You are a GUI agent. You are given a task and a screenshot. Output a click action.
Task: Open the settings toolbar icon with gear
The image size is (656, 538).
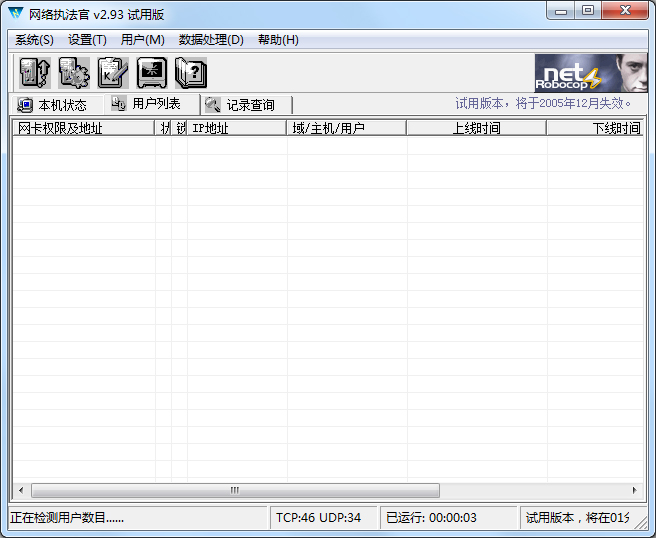pyautogui.click(x=74, y=73)
